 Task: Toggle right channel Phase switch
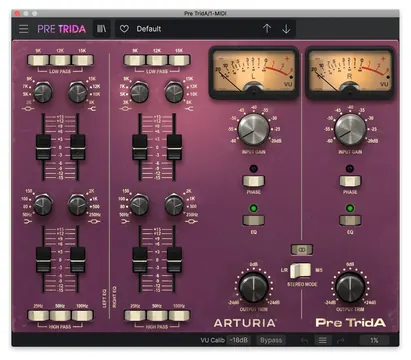(350, 181)
